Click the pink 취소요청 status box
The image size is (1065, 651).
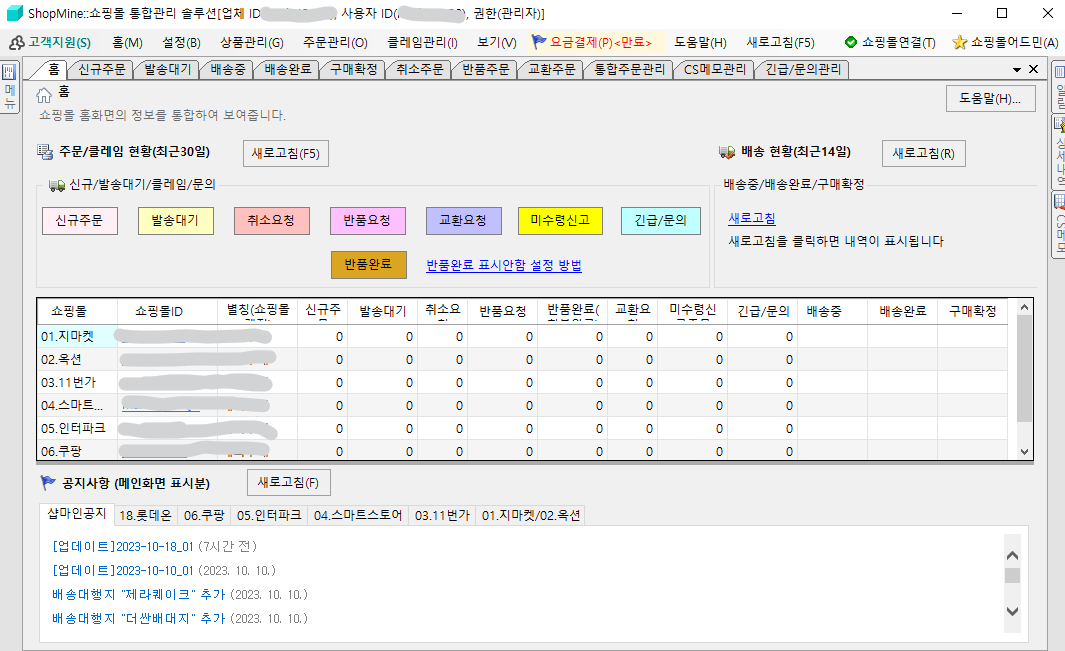click(271, 221)
